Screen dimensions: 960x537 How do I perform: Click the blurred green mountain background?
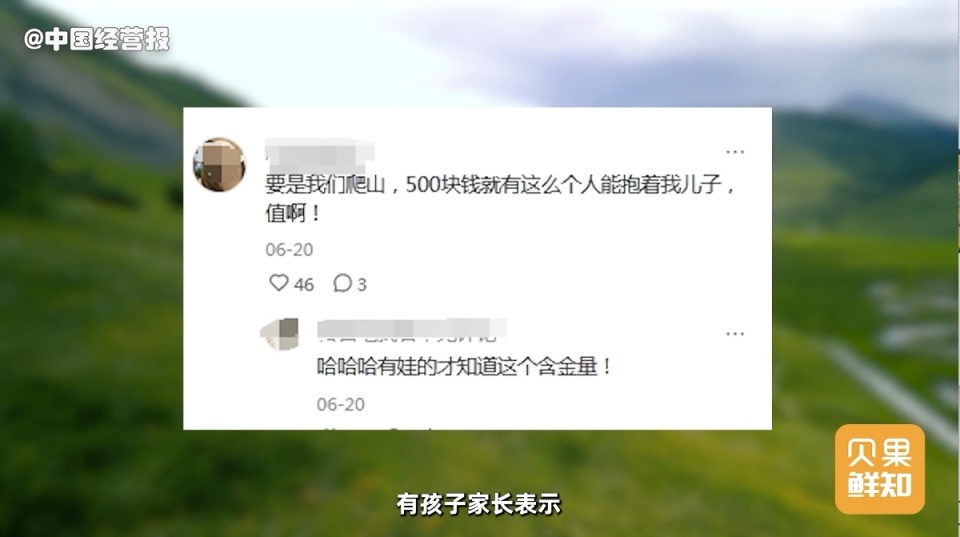click(x=92, y=306)
